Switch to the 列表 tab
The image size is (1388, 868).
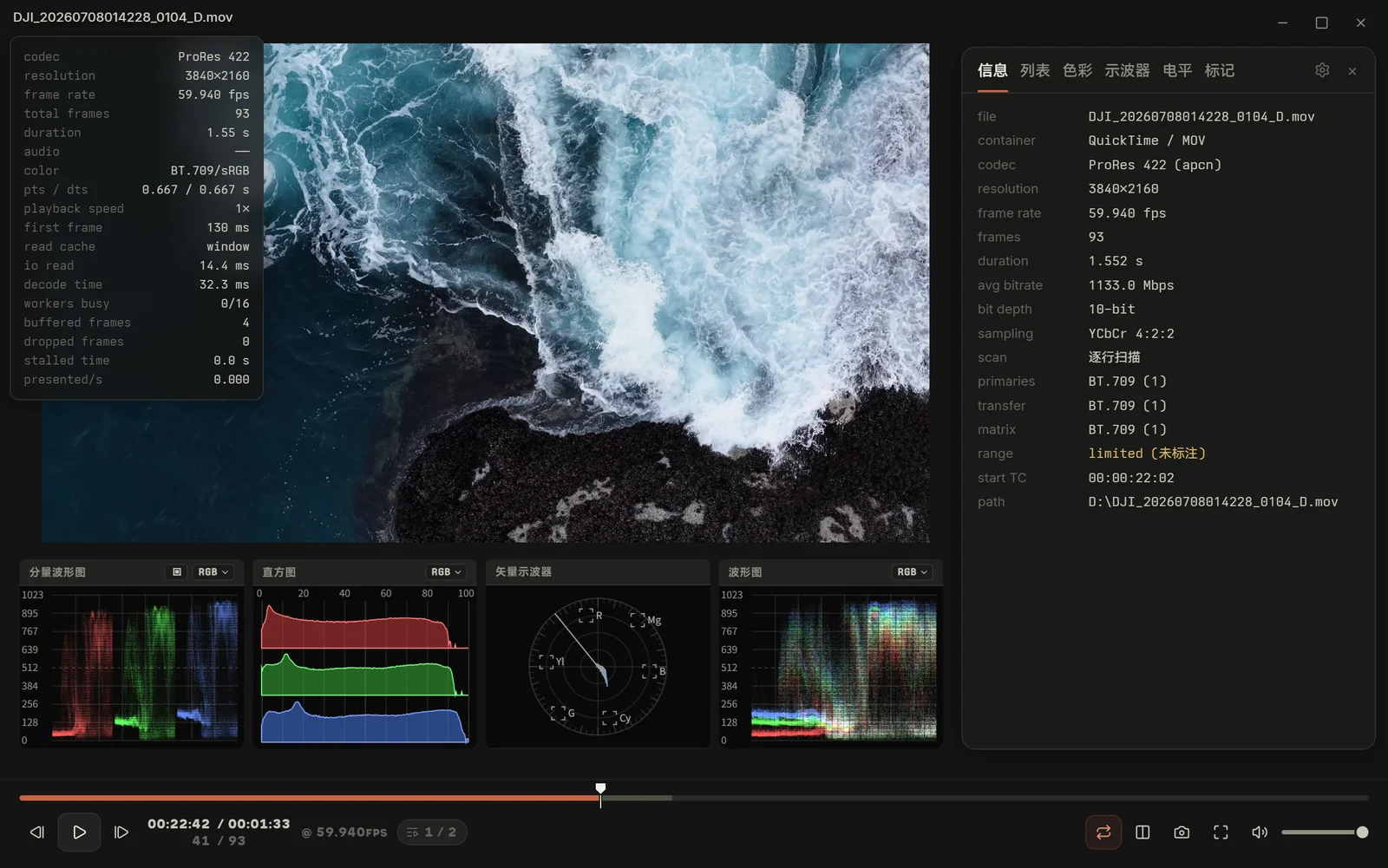1035,70
